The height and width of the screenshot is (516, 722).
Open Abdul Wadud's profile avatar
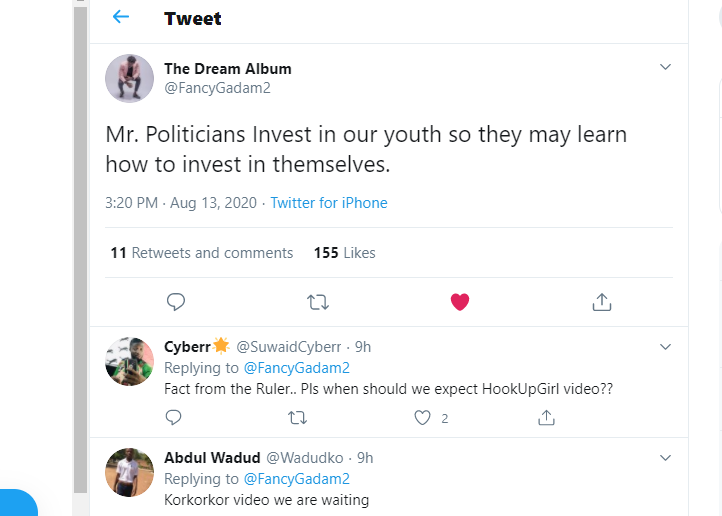click(130, 473)
